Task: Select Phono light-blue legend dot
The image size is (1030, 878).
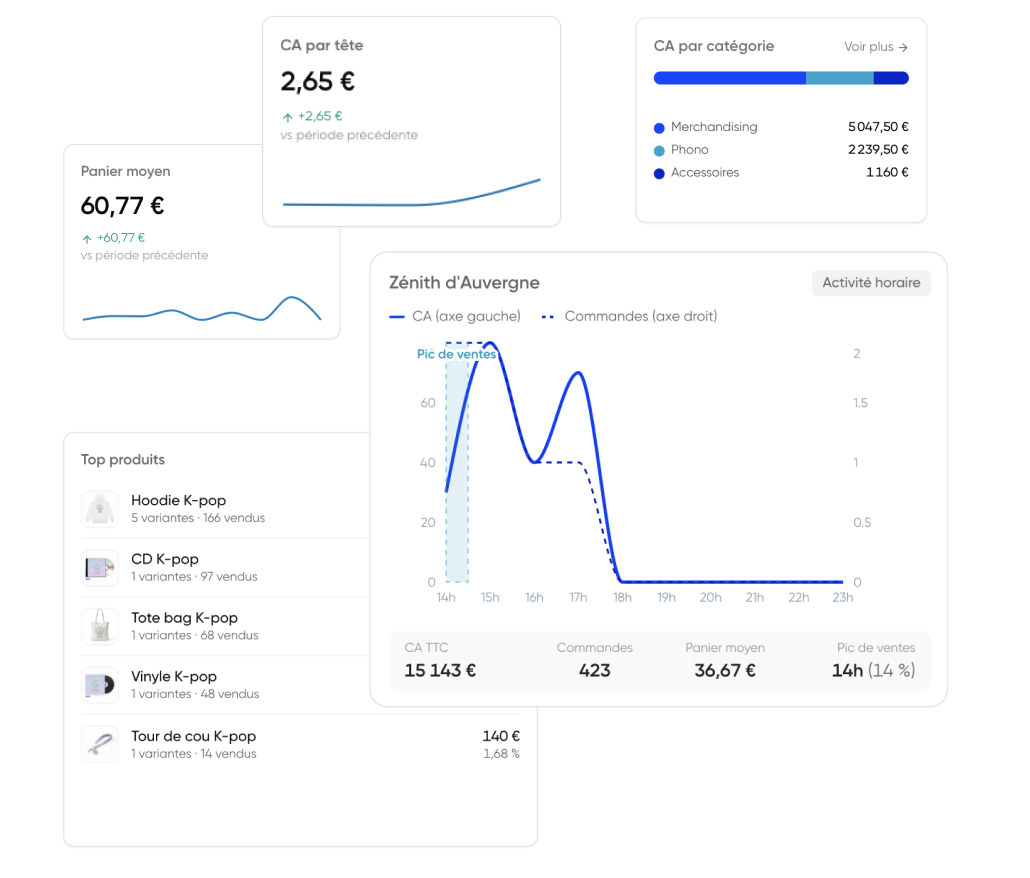Action: coord(660,151)
